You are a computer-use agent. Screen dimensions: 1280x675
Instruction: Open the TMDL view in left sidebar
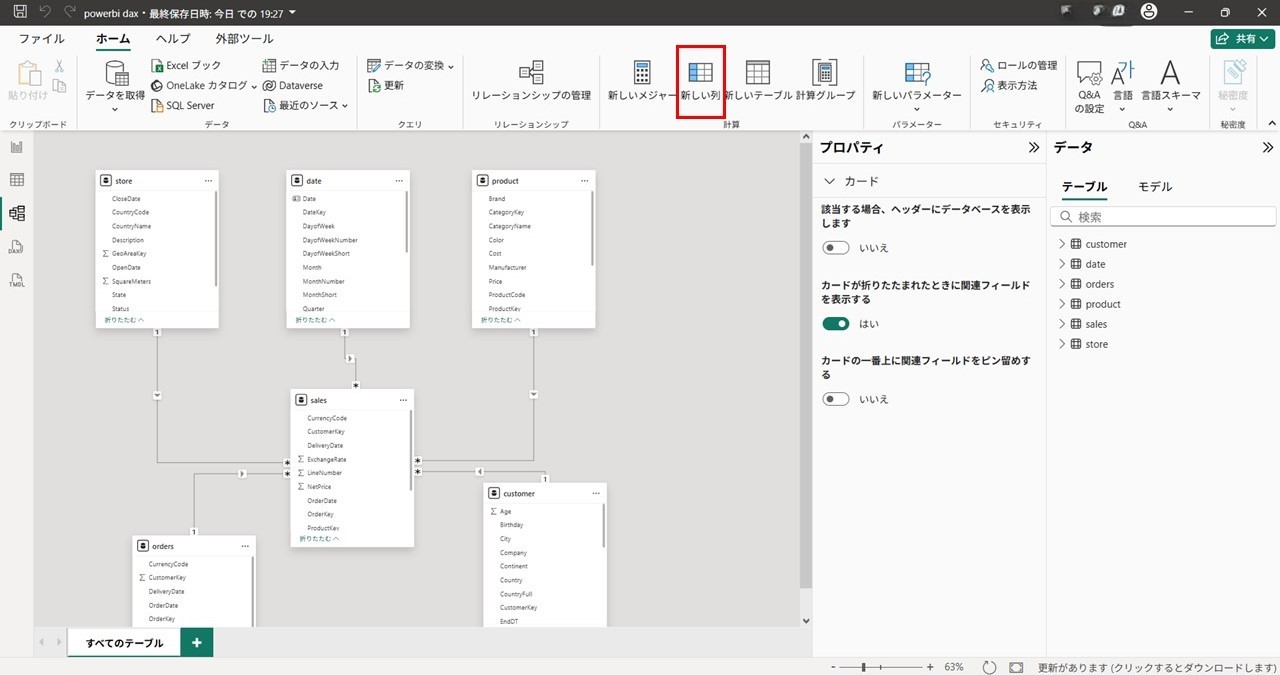(x=16, y=279)
